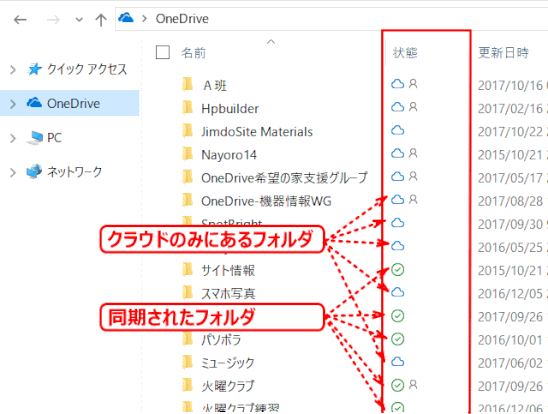
Task: Sort by the 更新日時 column header
Action: coord(503,53)
